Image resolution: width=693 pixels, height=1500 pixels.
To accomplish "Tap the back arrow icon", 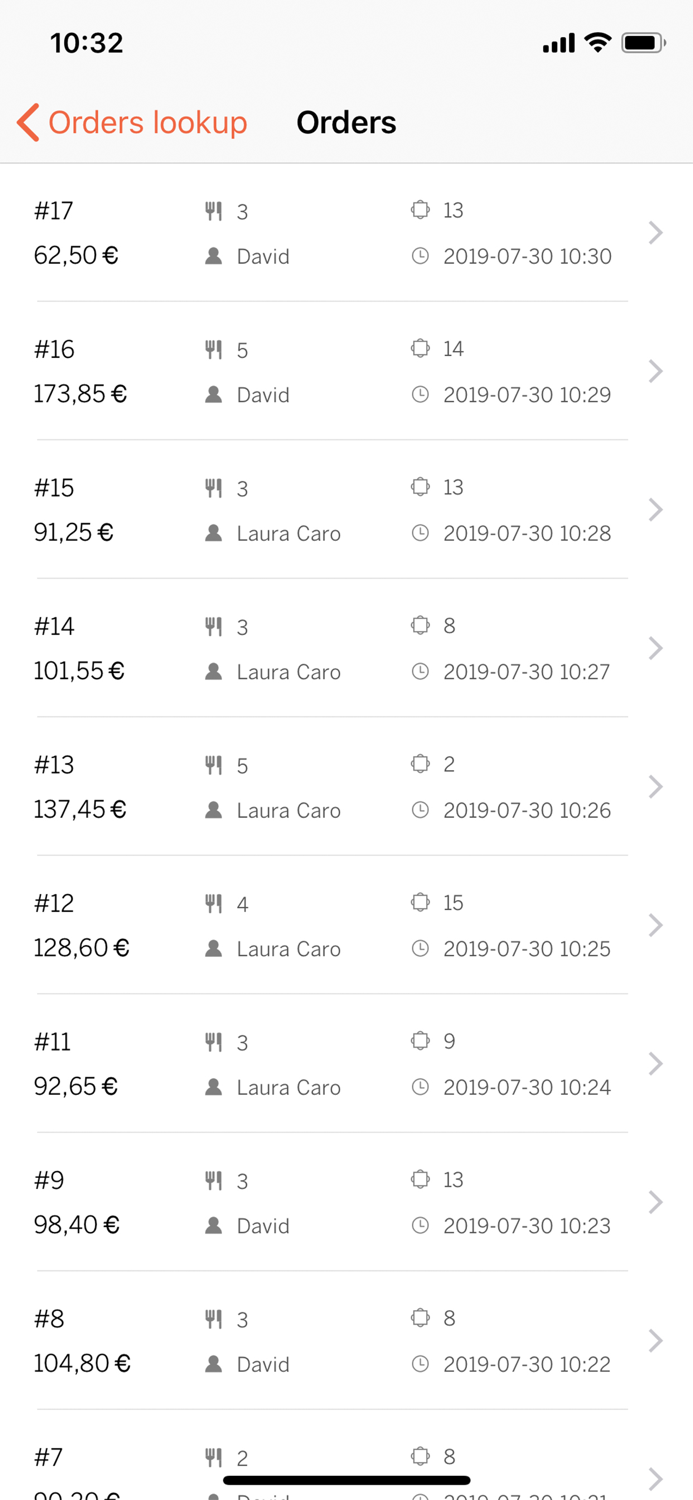I will [x=28, y=123].
